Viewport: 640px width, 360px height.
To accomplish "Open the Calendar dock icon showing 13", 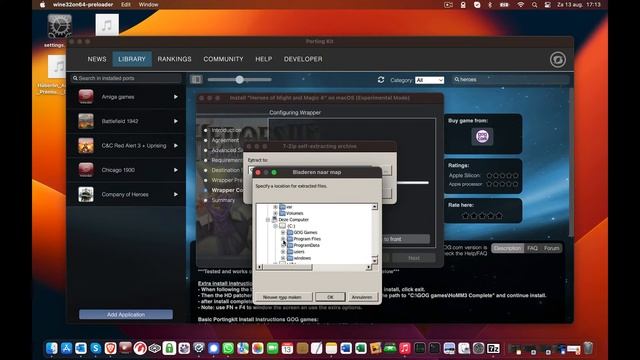I will [x=287, y=348].
